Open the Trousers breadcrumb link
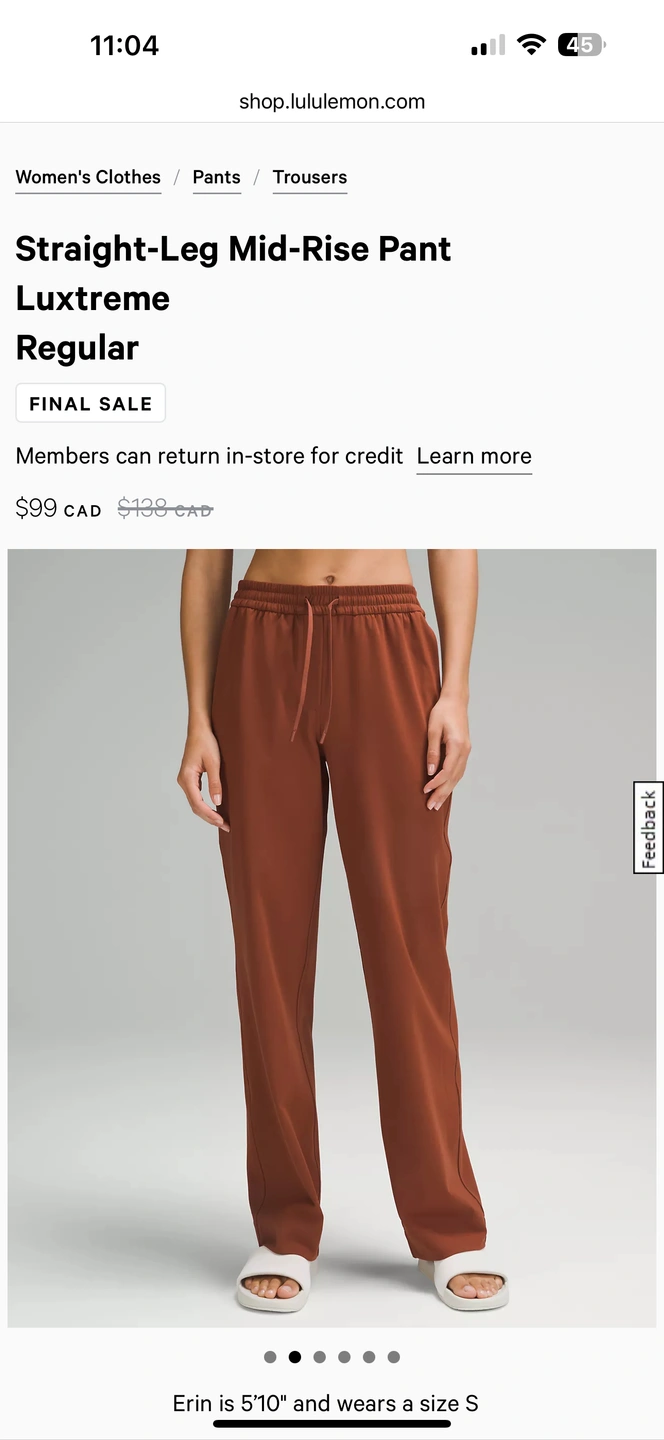 coord(310,177)
